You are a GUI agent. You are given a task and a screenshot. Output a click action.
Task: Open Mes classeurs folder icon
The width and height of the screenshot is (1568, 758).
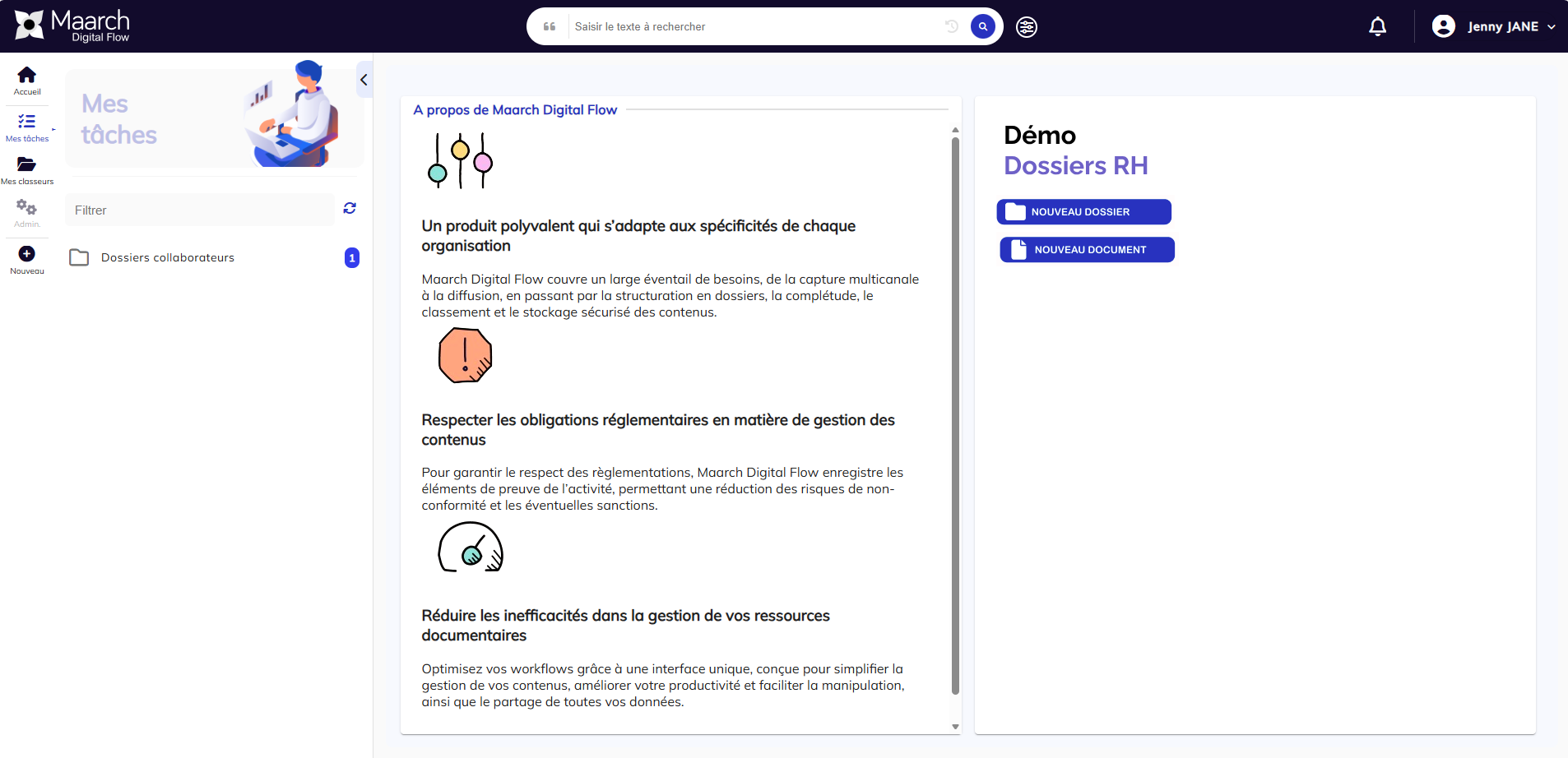(x=26, y=165)
